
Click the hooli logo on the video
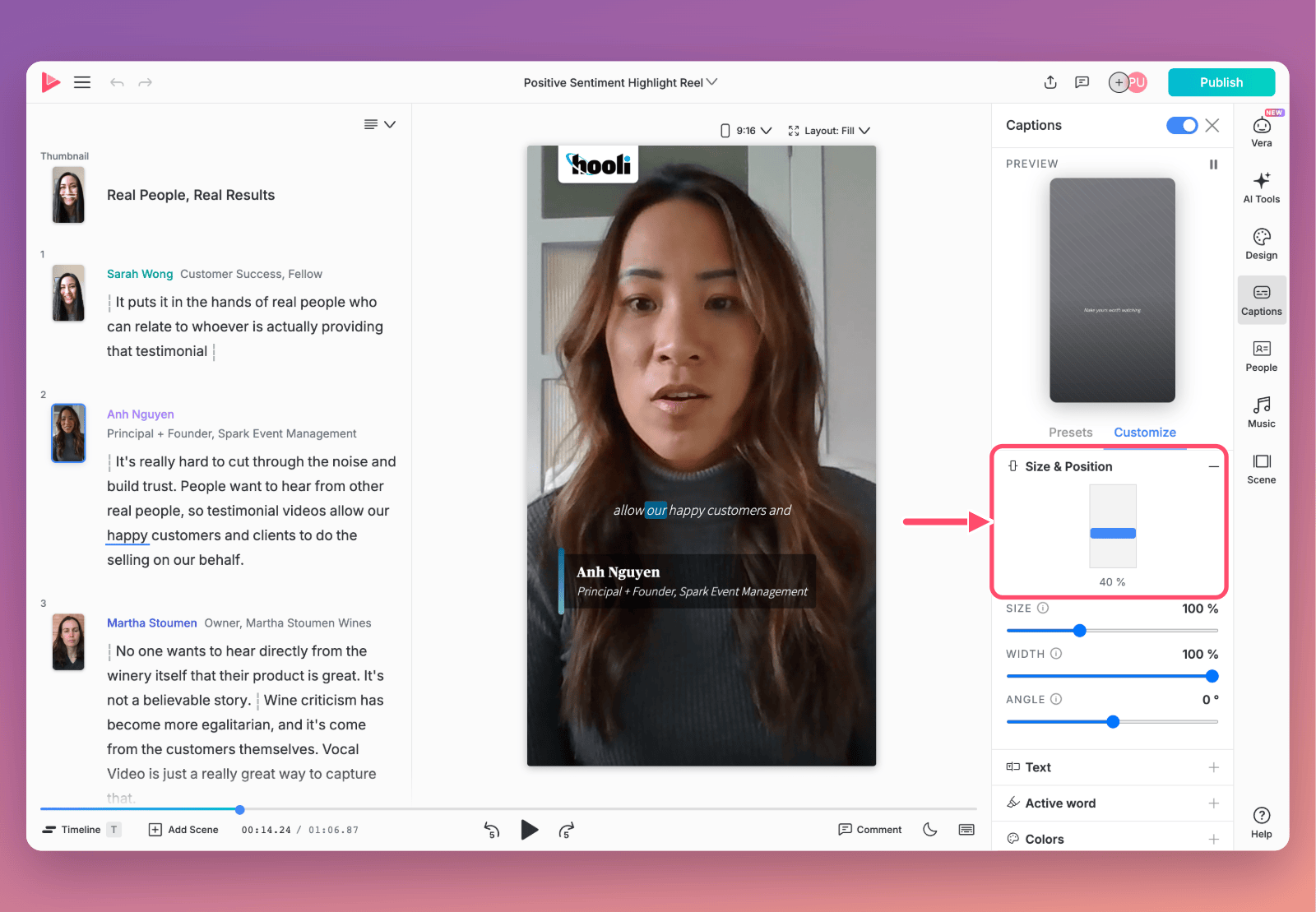pyautogui.click(x=599, y=164)
